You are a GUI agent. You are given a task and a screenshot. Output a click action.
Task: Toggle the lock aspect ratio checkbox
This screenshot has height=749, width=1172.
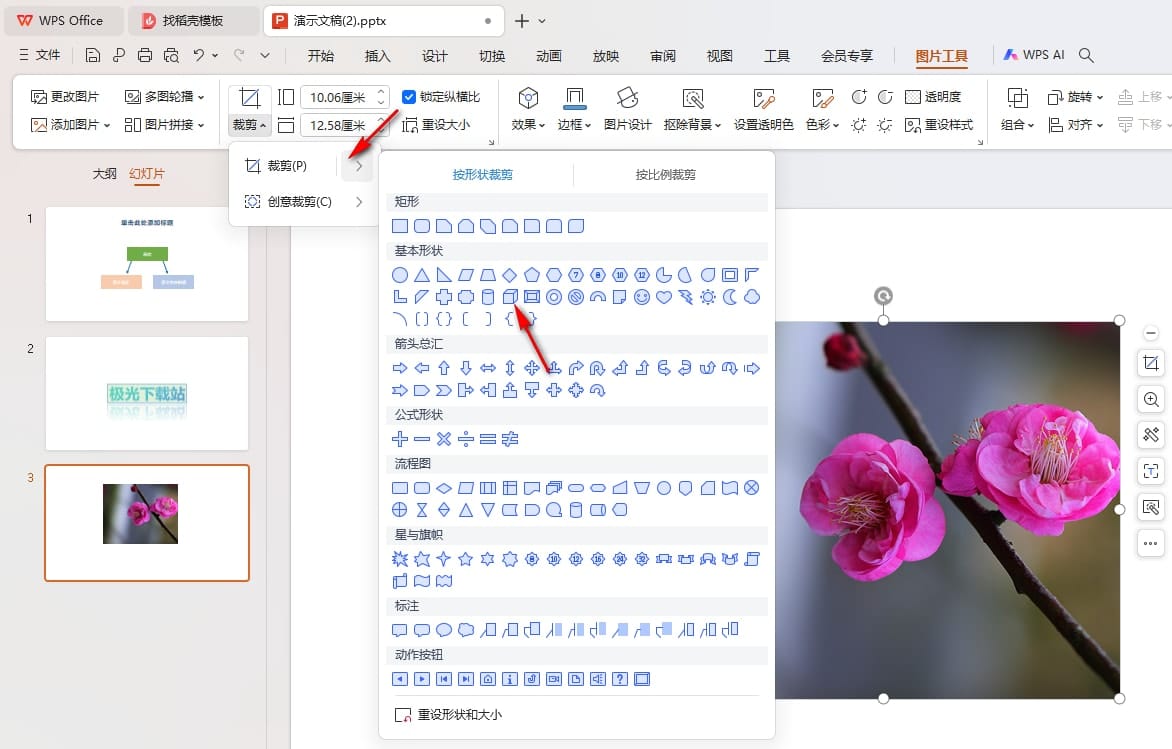(x=409, y=96)
